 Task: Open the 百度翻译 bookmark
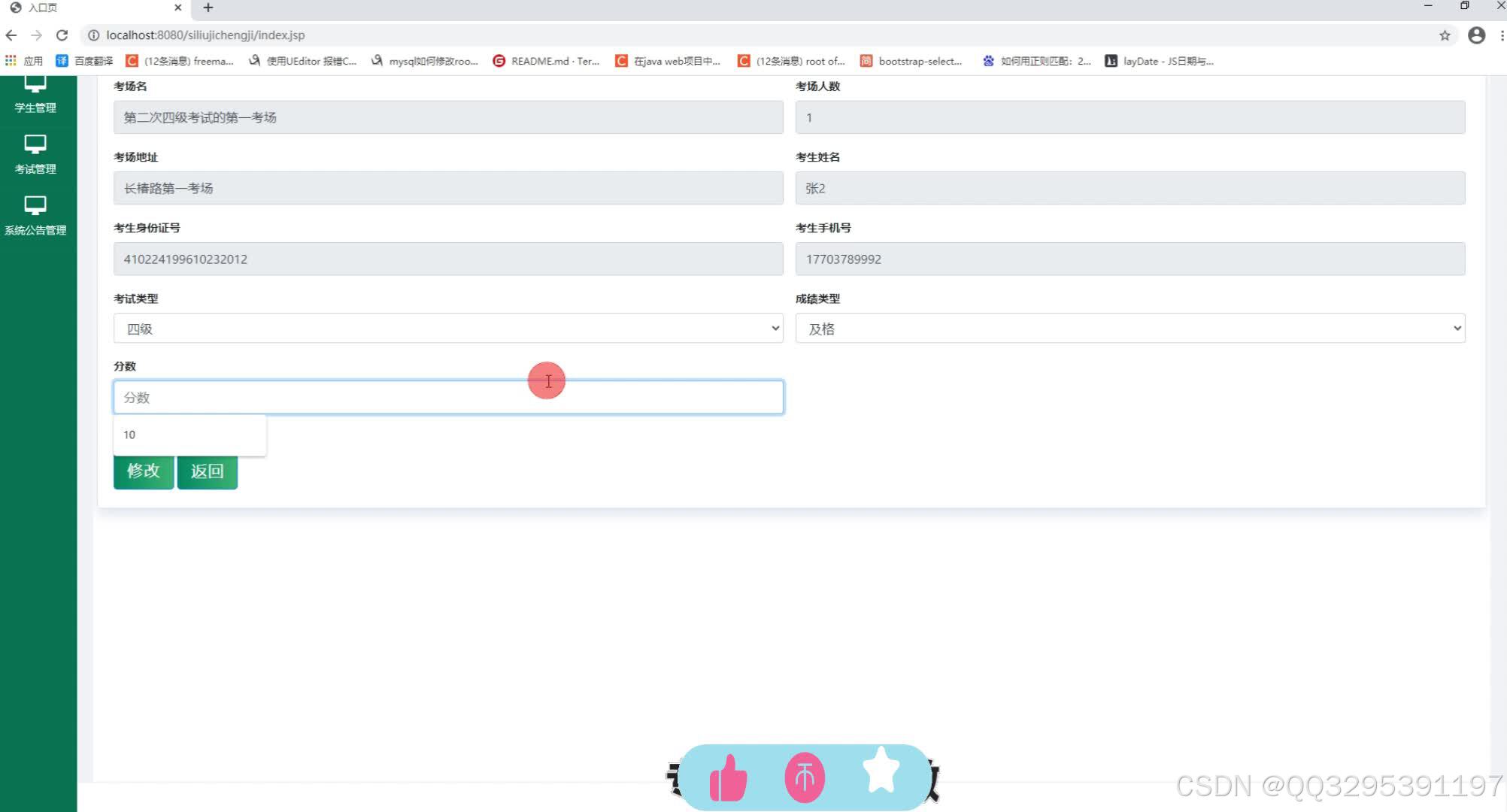click(x=84, y=61)
